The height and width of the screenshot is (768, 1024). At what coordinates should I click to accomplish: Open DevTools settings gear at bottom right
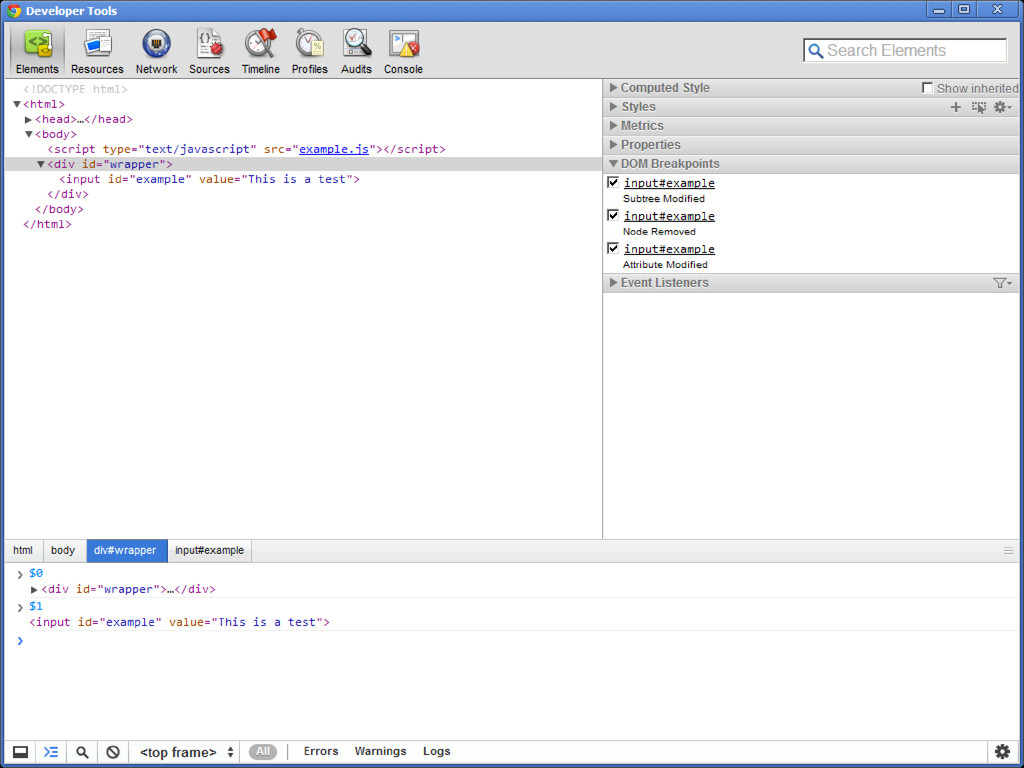(x=1002, y=752)
